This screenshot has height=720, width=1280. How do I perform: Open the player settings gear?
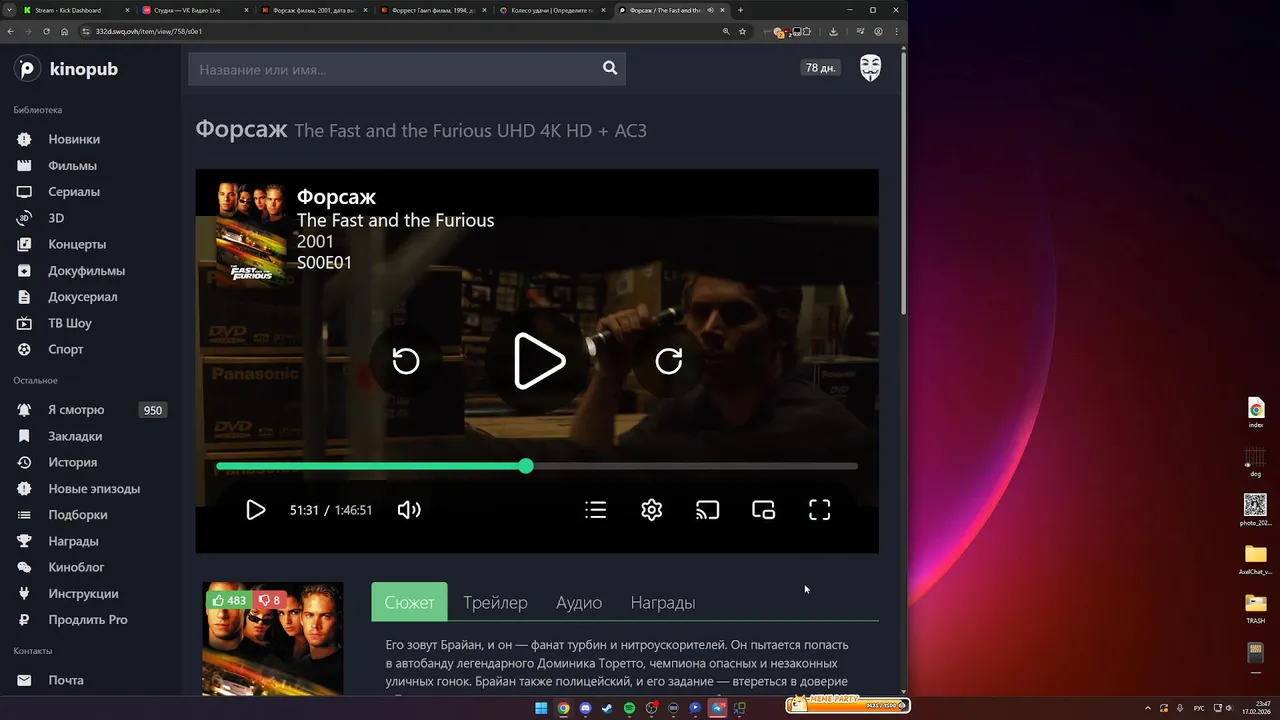[x=652, y=510]
